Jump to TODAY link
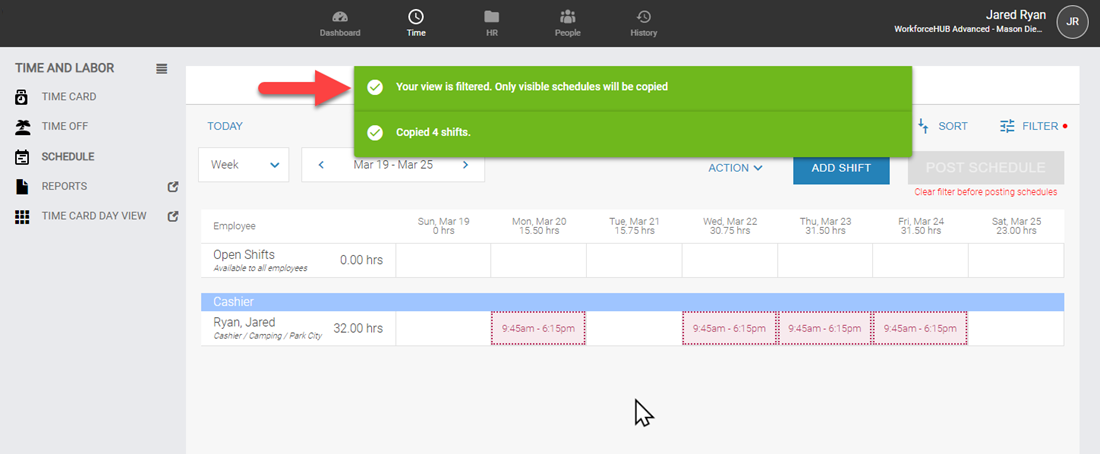Screen dimensions: 1100x454 225,127
